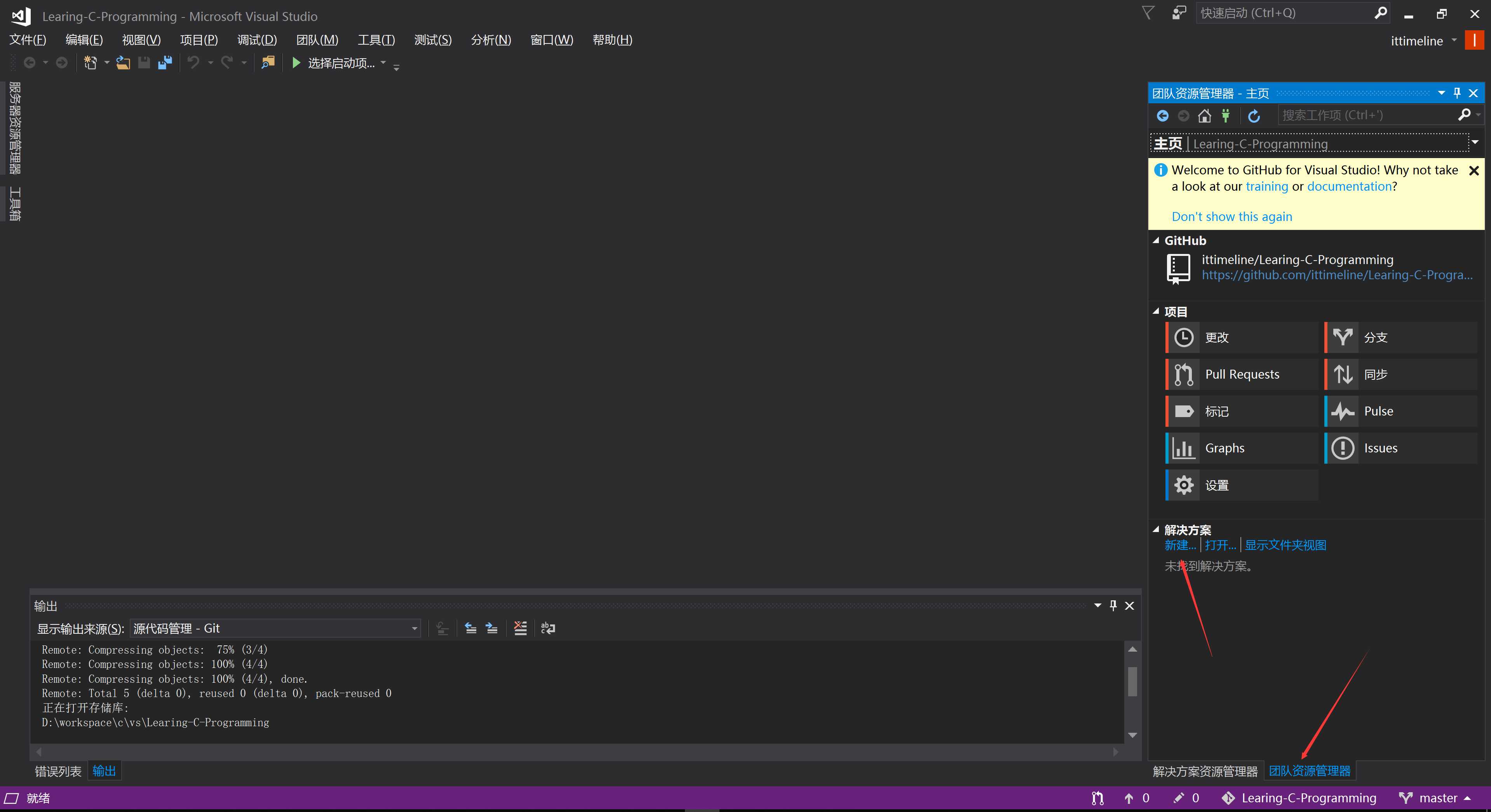Click the find in files toolbar icon
This screenshot has width=1491, height=812.
click(x=267, y=63)
